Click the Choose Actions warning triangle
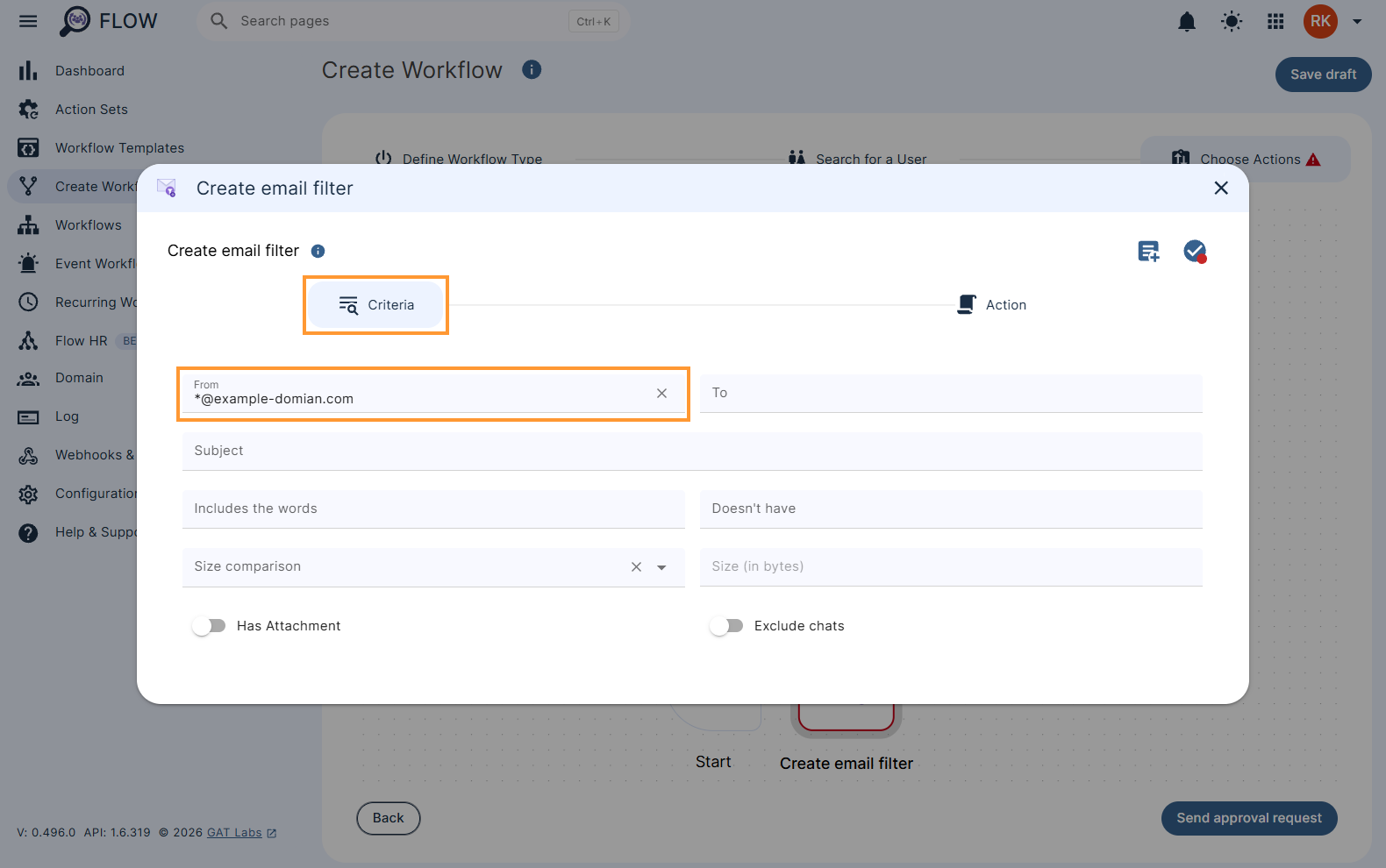 click(1313, 160)
